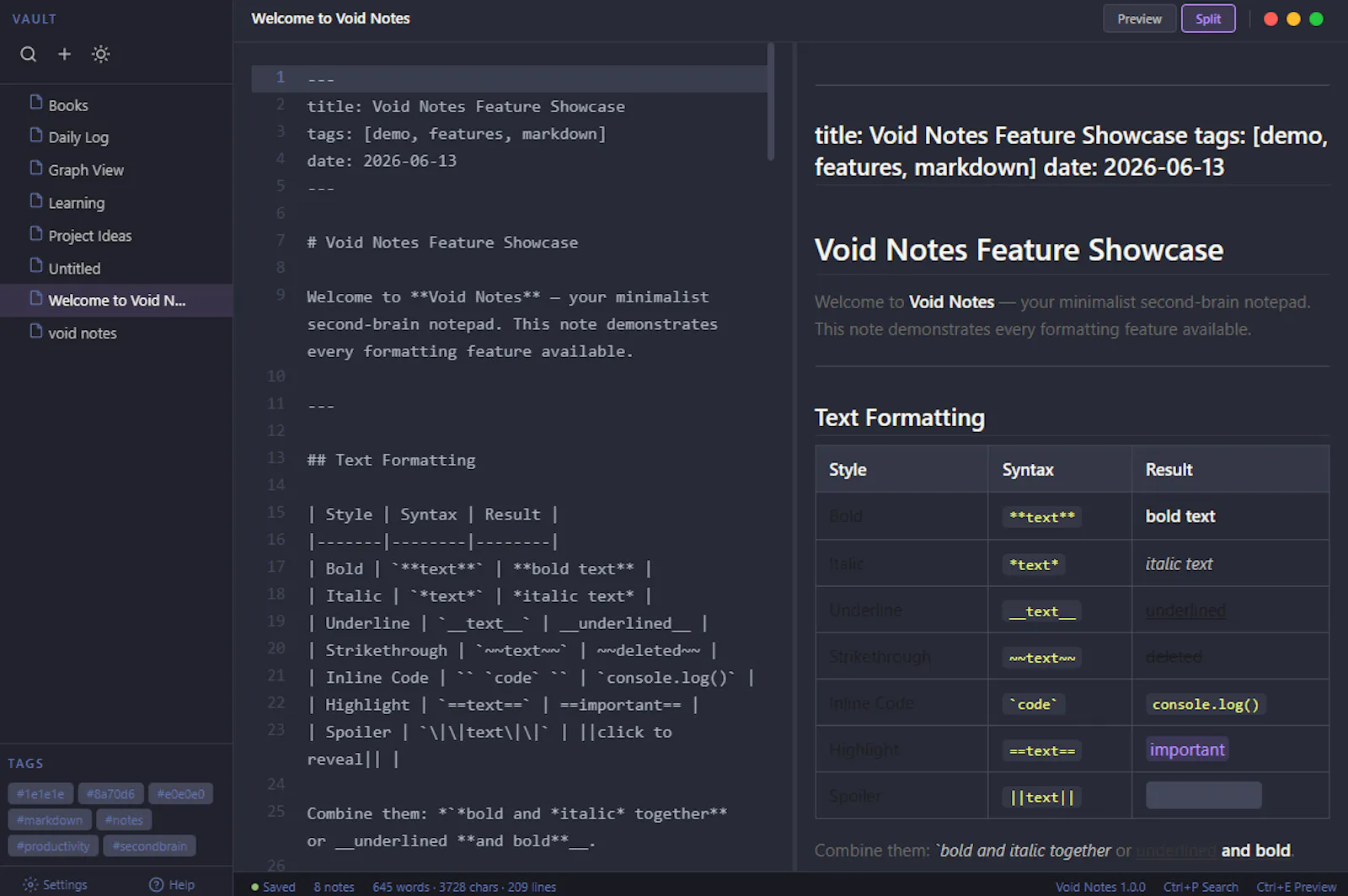The height and width of the screenshot is (896, 1348).
Task: Place cursor on editor line 1
Action: click(509, 78)
